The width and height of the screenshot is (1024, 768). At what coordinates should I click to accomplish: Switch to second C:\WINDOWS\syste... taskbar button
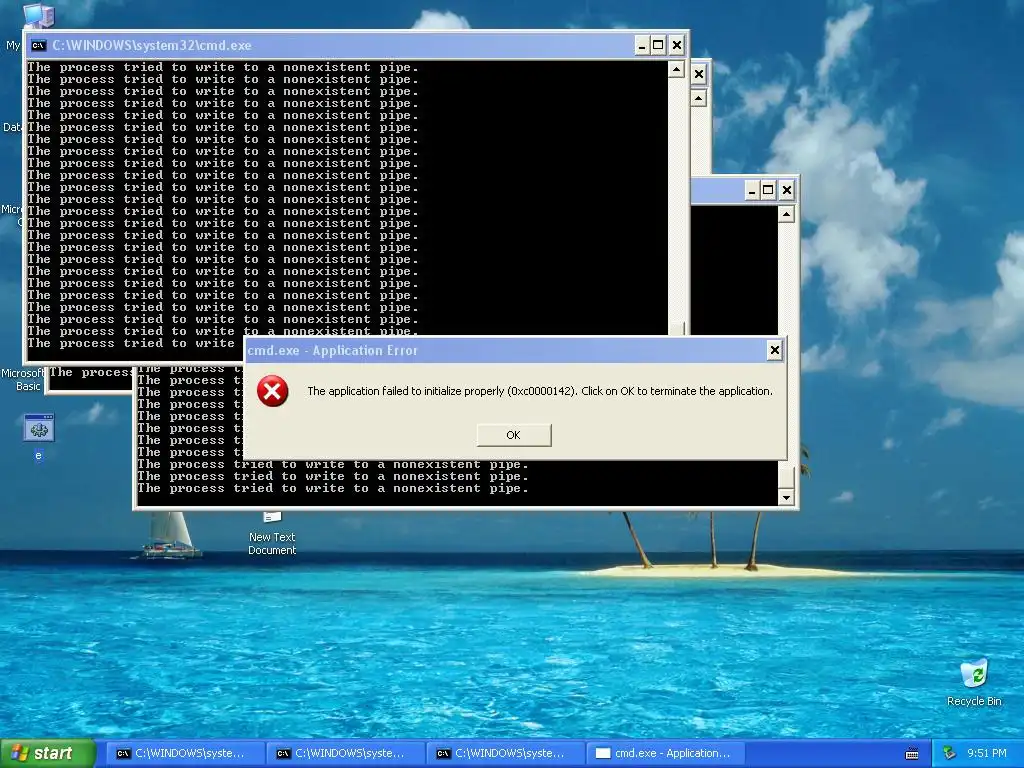click(x=344, y=754)
